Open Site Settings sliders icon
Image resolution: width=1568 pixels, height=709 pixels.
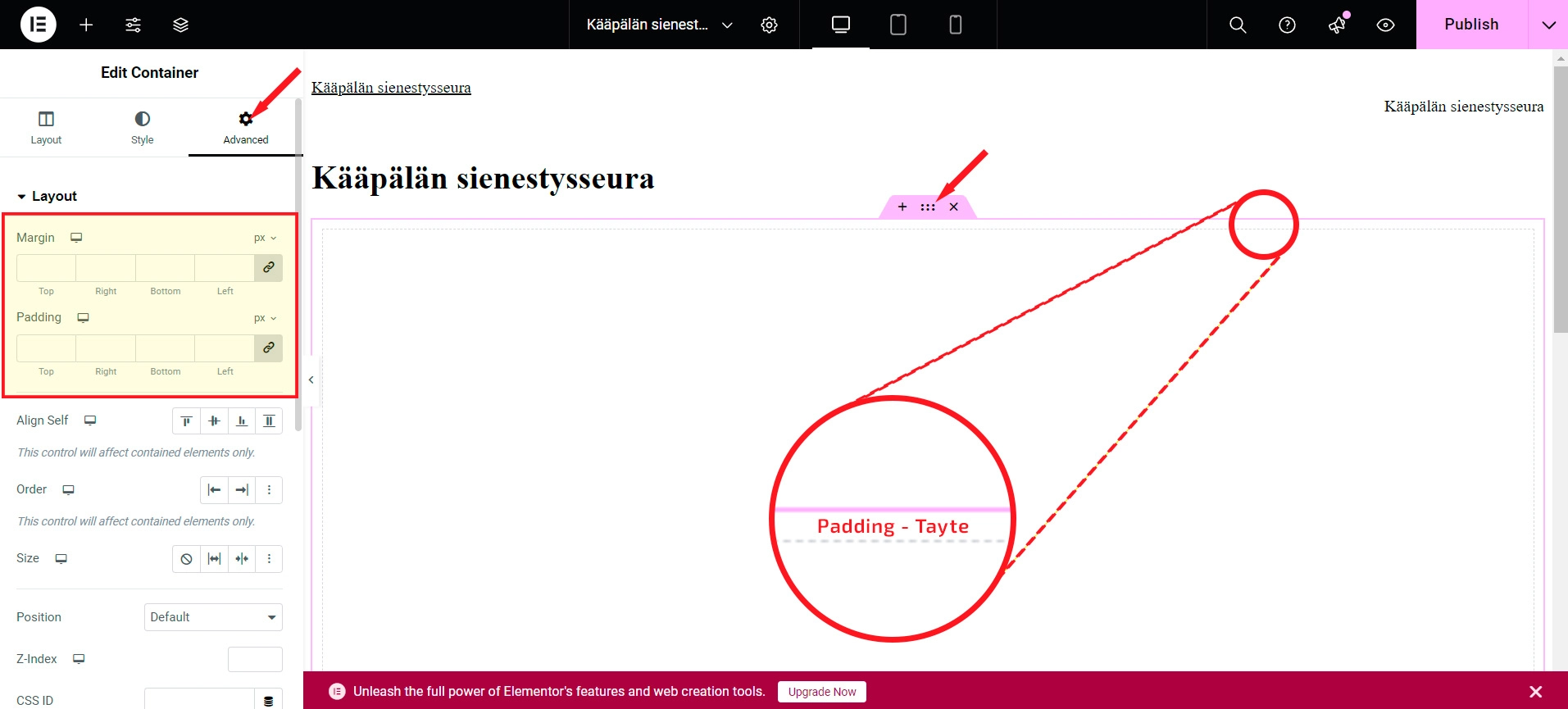click(x=133, y=25)
